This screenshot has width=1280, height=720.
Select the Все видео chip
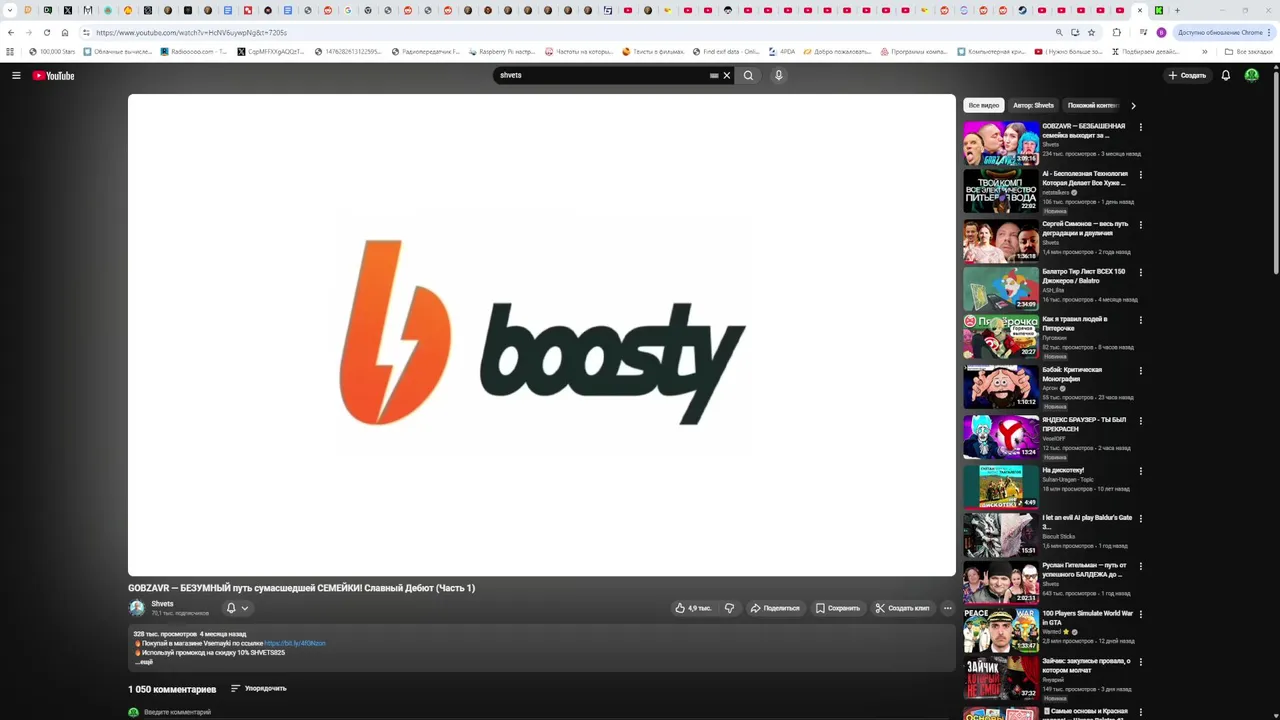[x=983, y=105]
